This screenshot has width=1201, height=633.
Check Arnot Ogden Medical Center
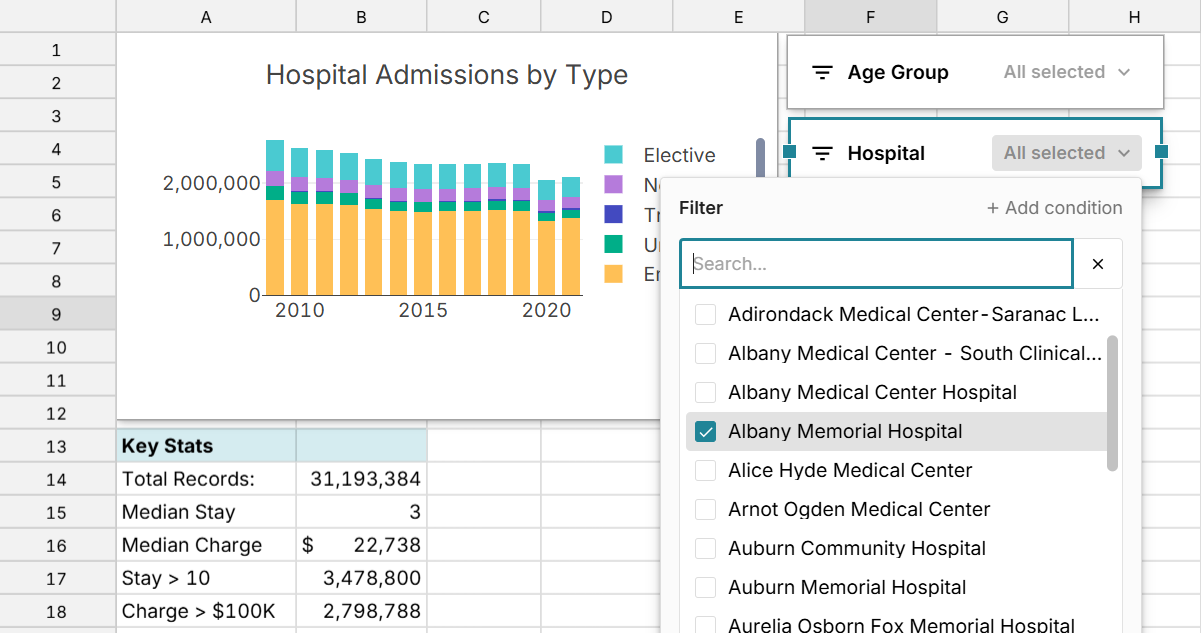[x=705, y=509]
